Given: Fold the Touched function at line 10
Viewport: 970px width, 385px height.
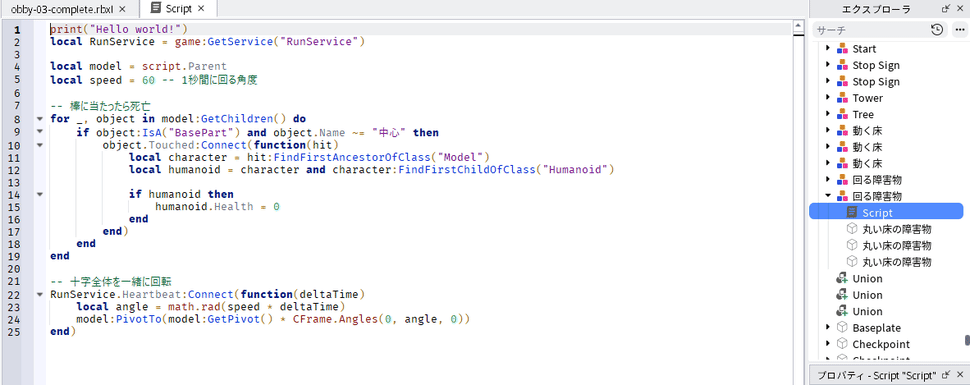Looking at the screenshot, I should click(40, 145).
